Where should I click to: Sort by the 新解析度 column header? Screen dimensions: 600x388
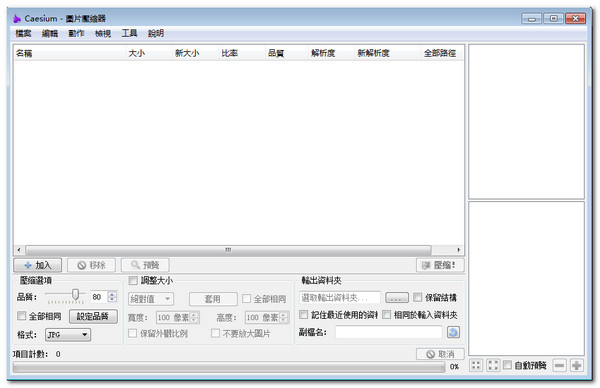(x=388, y=53)
